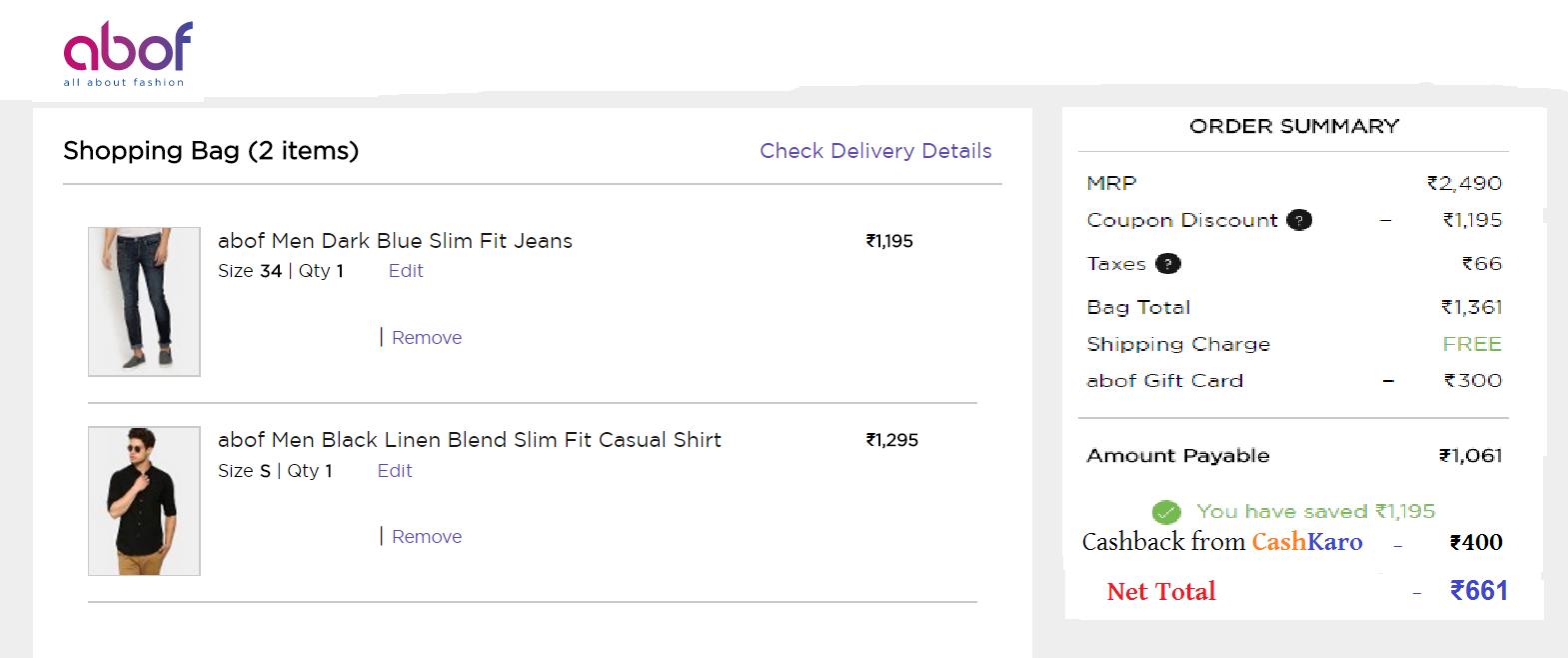Click the CashKaro cashback text
The width and height of the screenshot is (1568, 658).
tap(1222, 542)
